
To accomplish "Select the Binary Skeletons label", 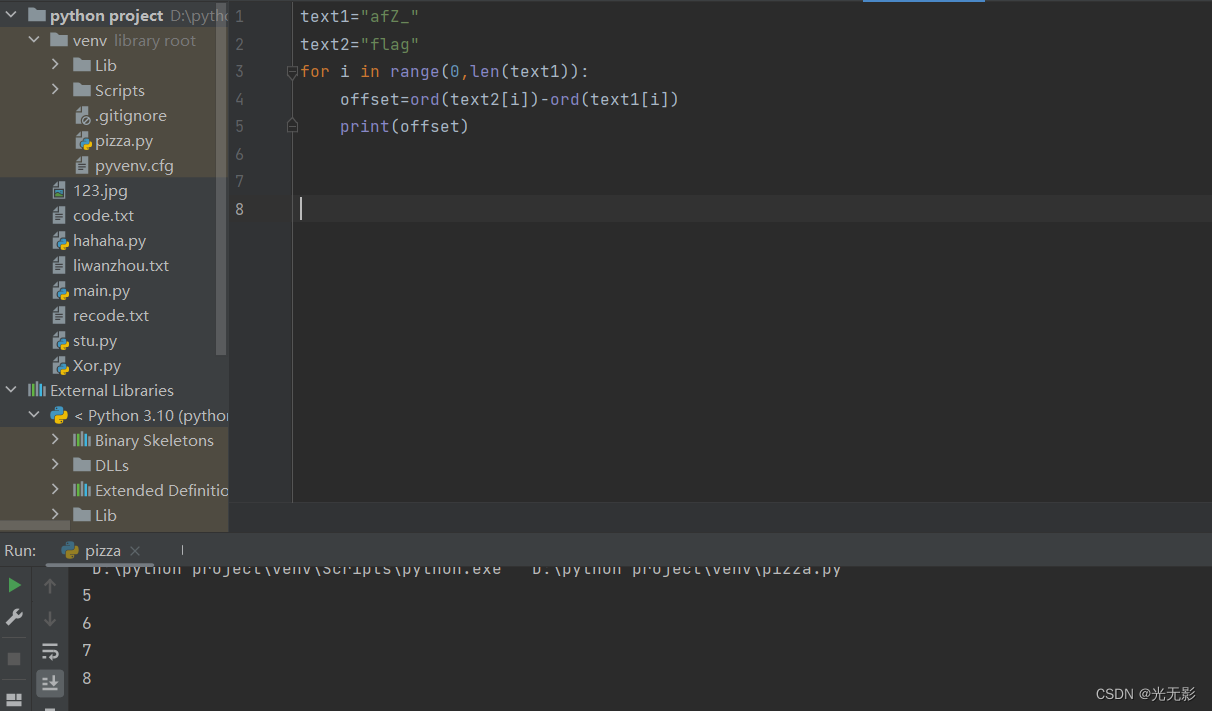I will (x=154, y=440).
